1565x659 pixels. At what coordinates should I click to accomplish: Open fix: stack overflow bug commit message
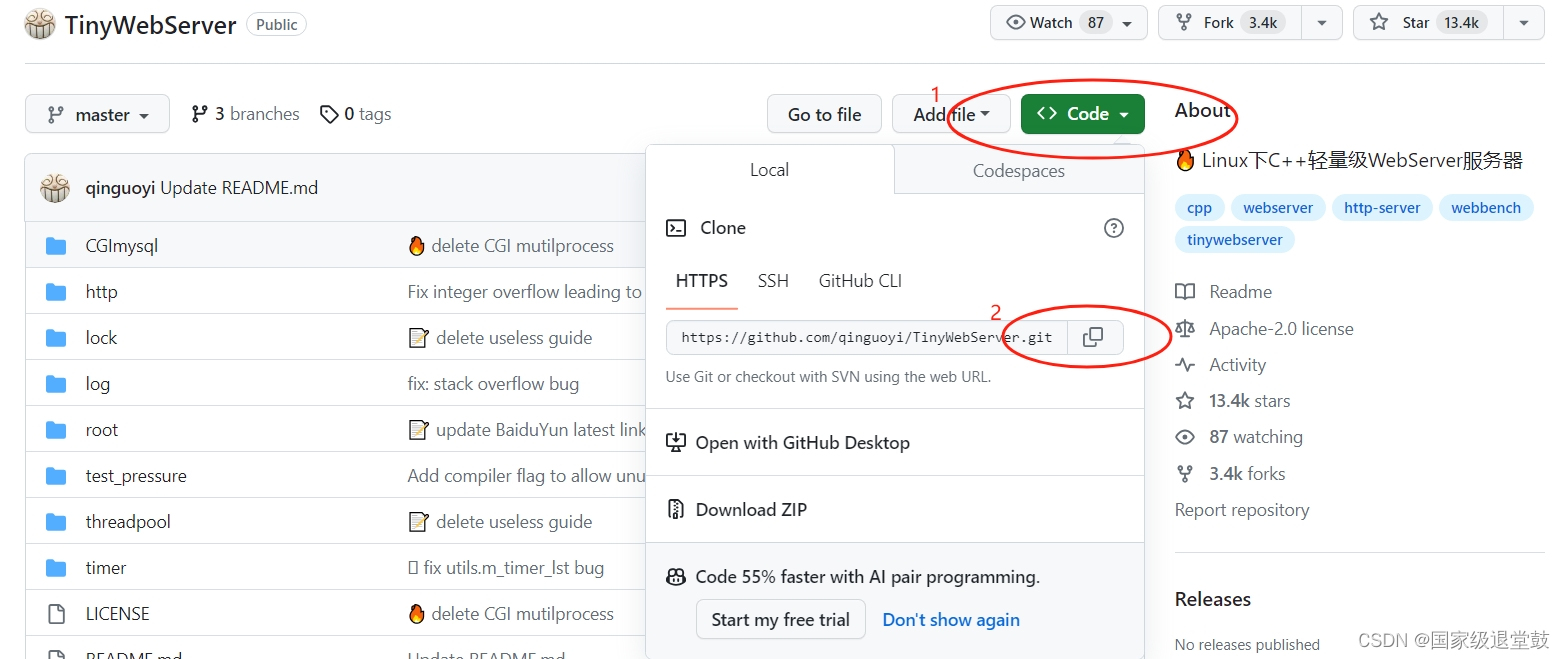(493, 384)
